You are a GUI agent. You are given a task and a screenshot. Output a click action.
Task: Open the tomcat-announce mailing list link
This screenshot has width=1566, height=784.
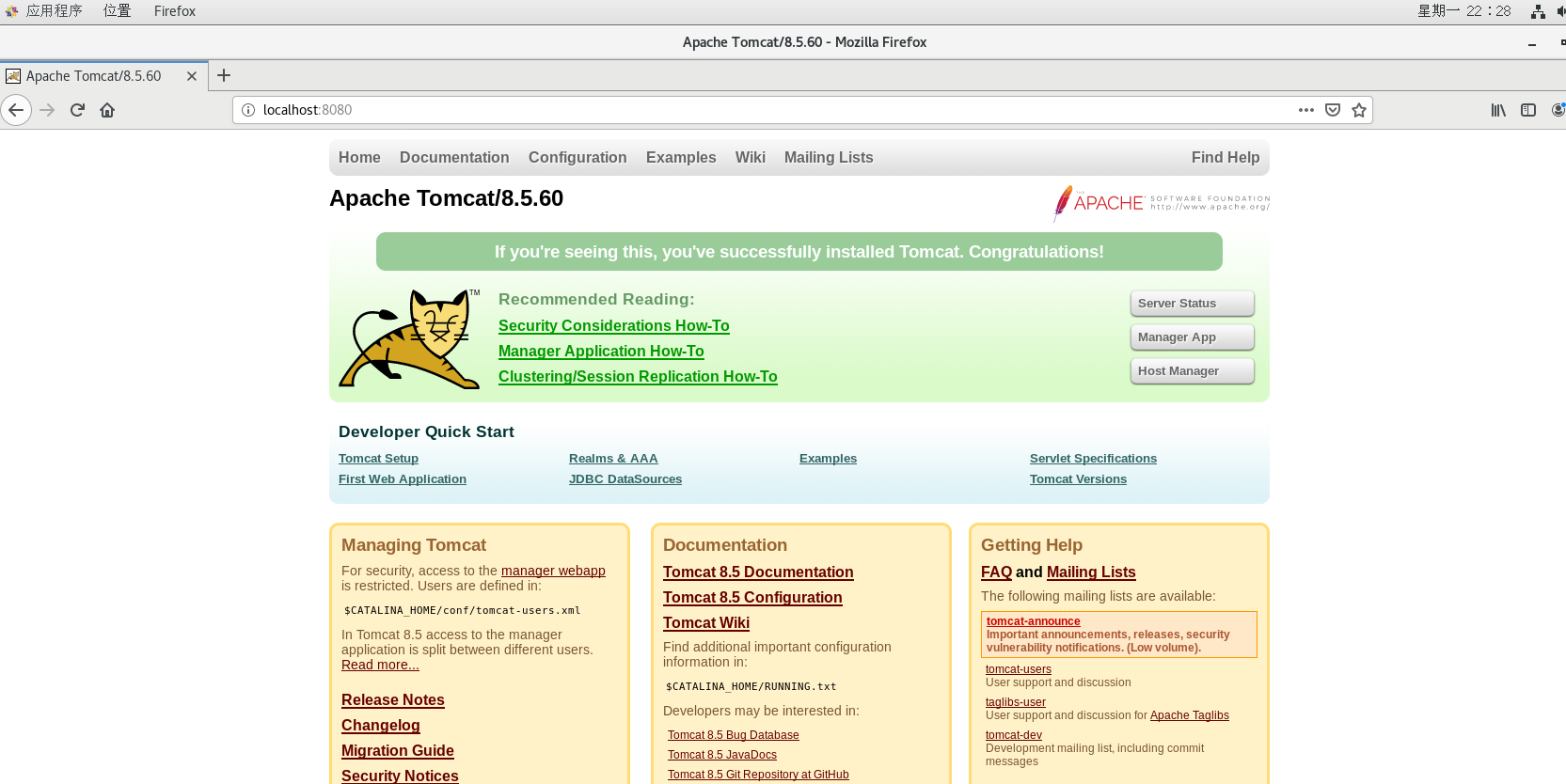(1034, 621)
